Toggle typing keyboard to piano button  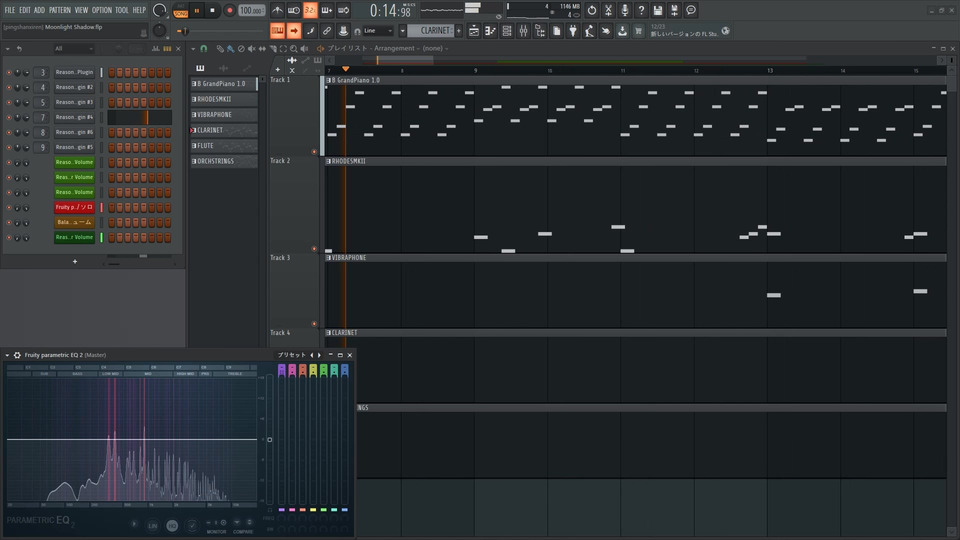(x=277, y=31)
